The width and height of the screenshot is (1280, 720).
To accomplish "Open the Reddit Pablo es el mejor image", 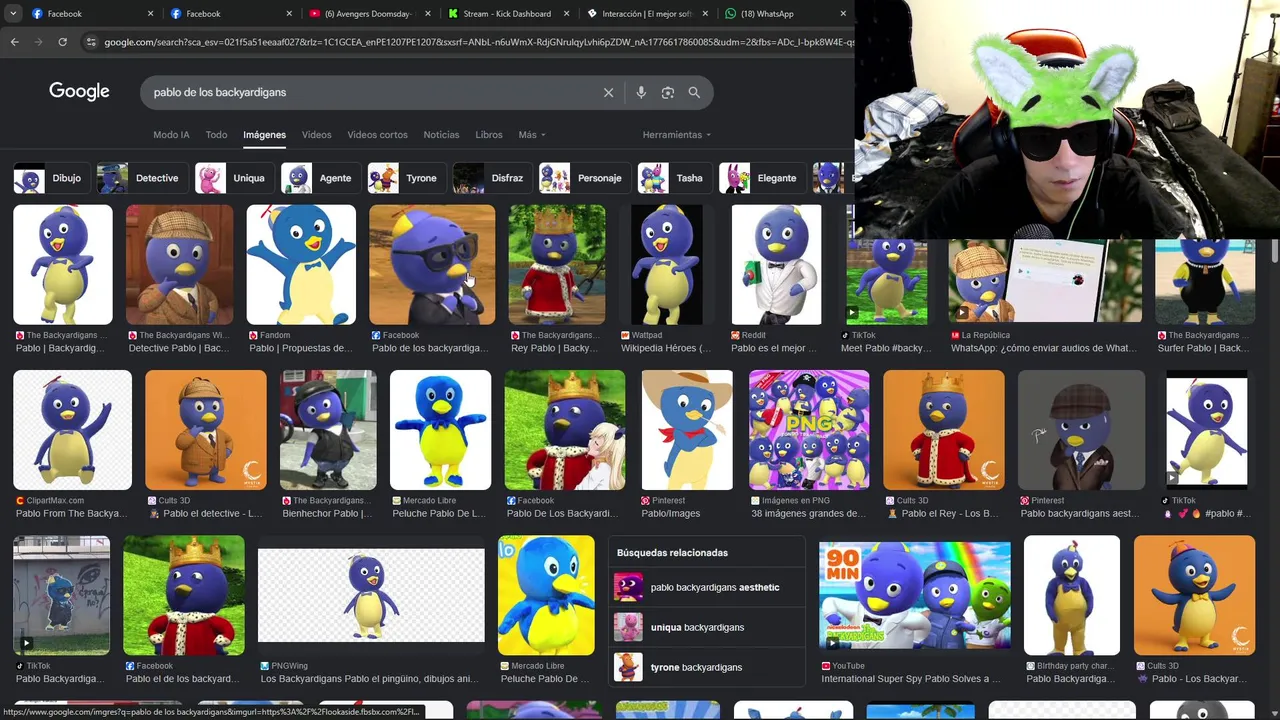I will tap(776, 265).
